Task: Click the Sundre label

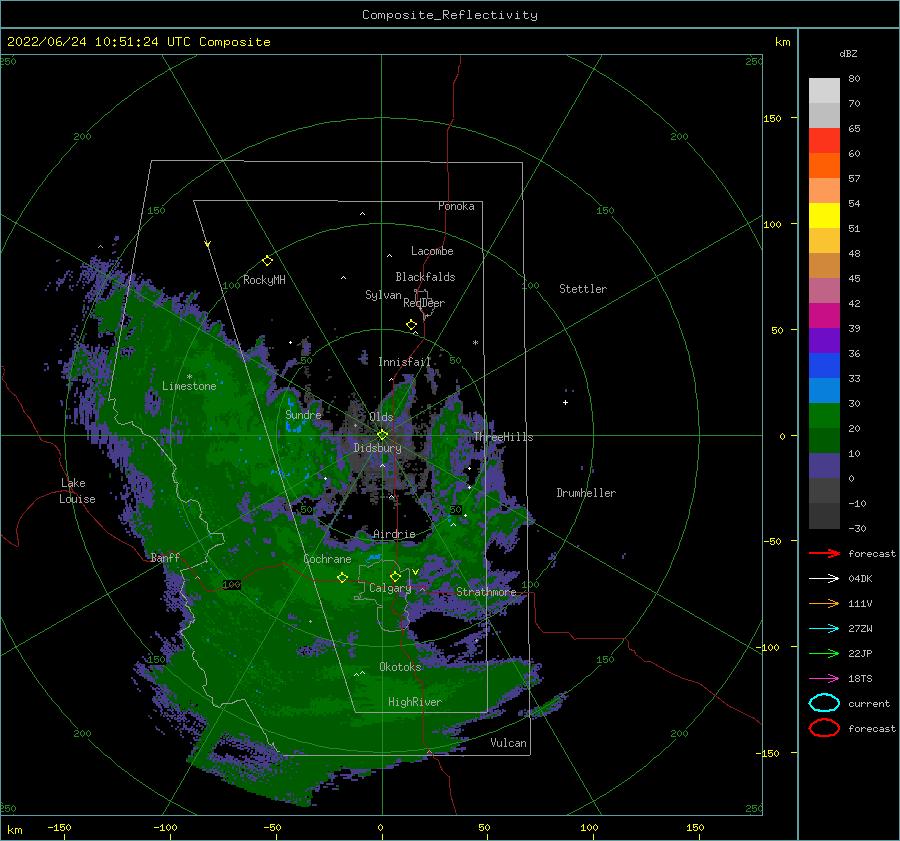Action: tap(304, 414)
